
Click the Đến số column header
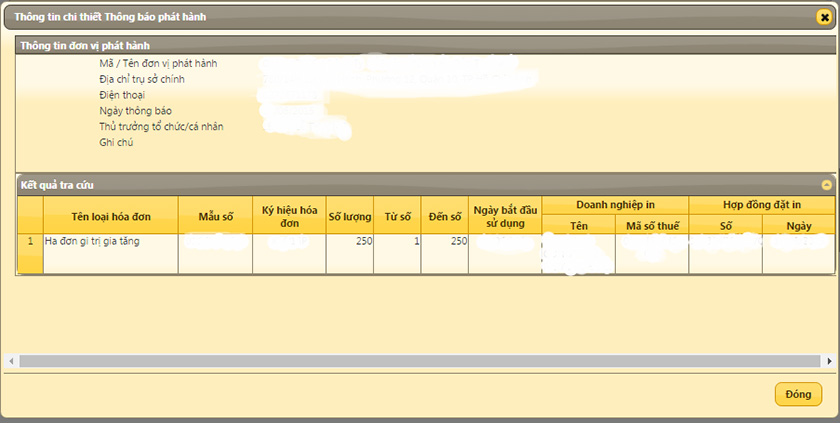[445, 216]
